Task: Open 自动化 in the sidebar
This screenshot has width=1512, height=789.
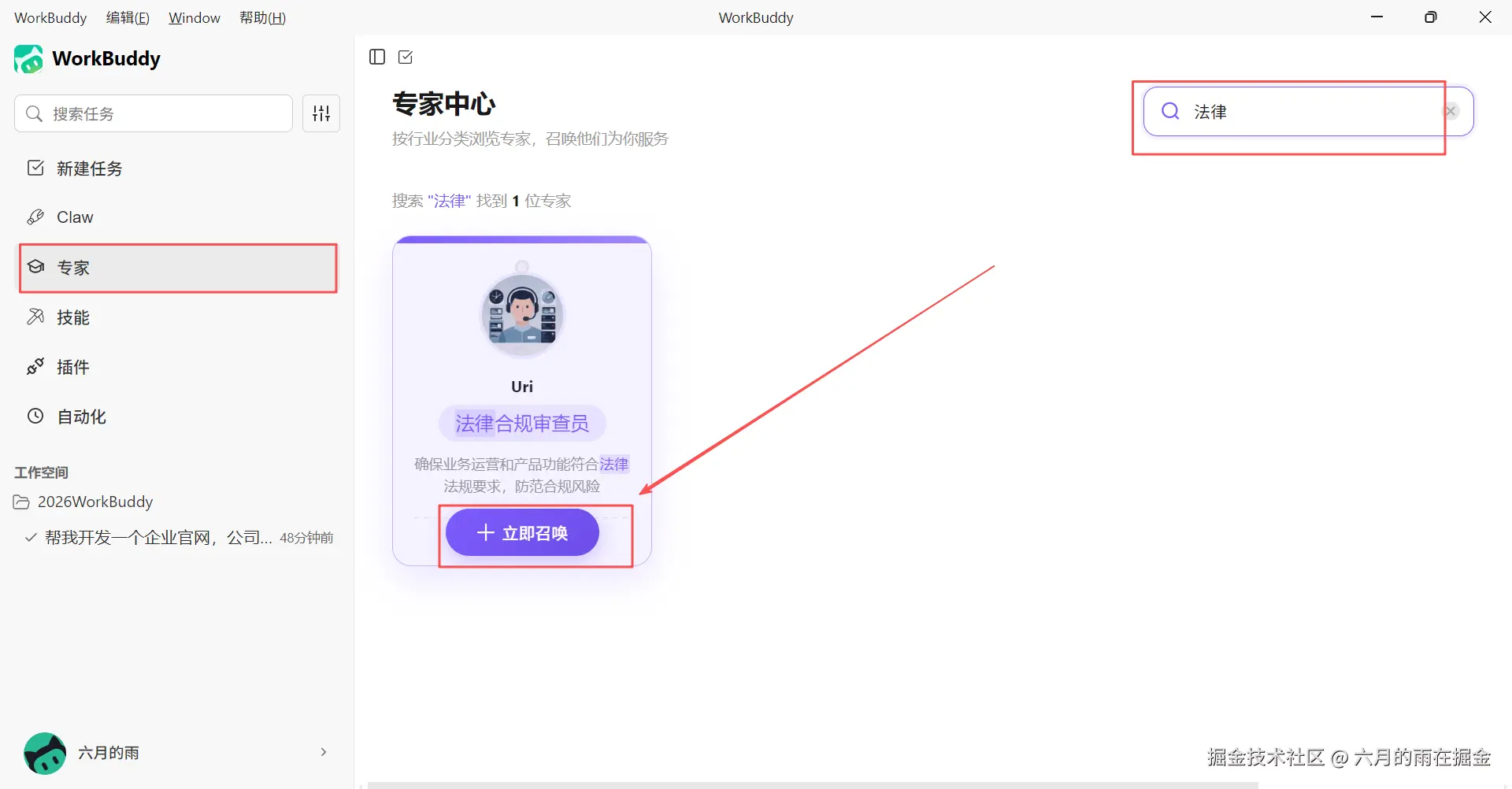Action: point(178,417)
